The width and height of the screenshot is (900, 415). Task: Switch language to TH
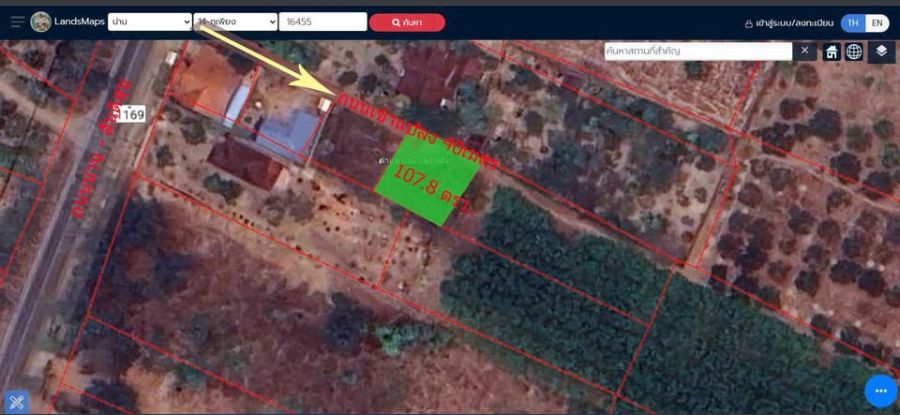tap(852, 23)
